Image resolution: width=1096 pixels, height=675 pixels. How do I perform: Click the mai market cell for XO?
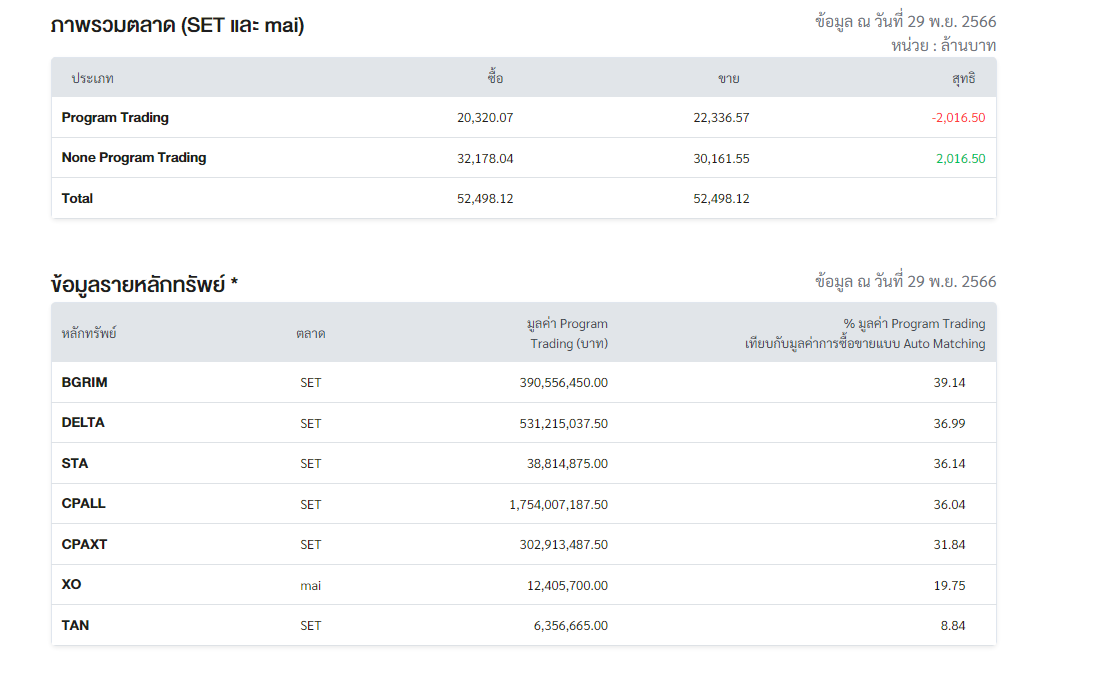click(310, 586)
